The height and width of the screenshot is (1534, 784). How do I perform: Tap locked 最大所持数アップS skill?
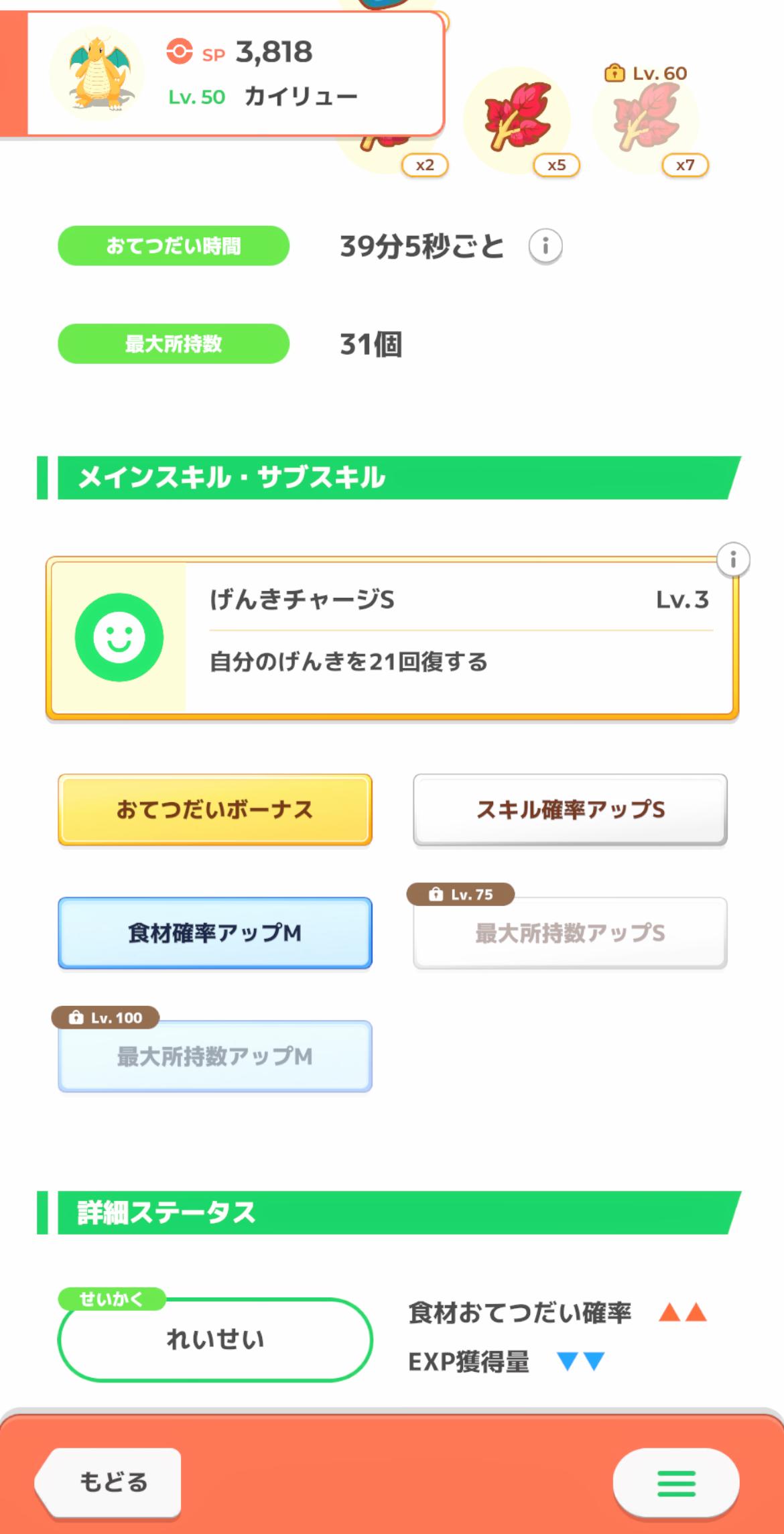pyautogui.click(x=570, y=933)
